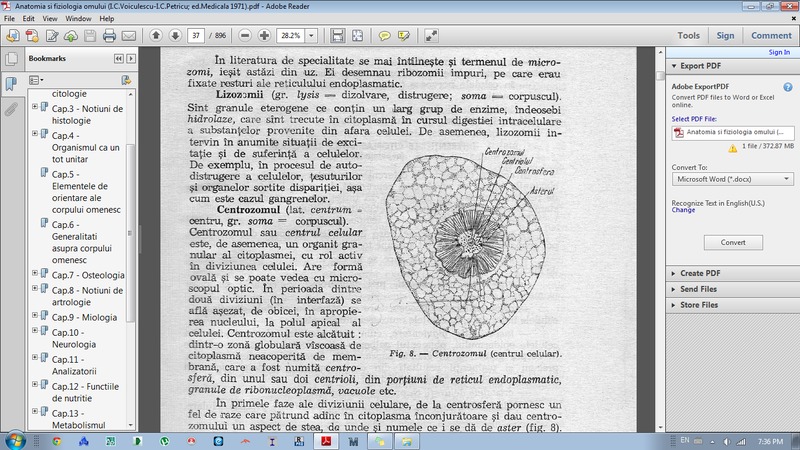Viewport: 800px width, 450px height.
Task: Click the Bookmarks panel ribbon icon
Action: pyautogui.click(x=11, y=83)
